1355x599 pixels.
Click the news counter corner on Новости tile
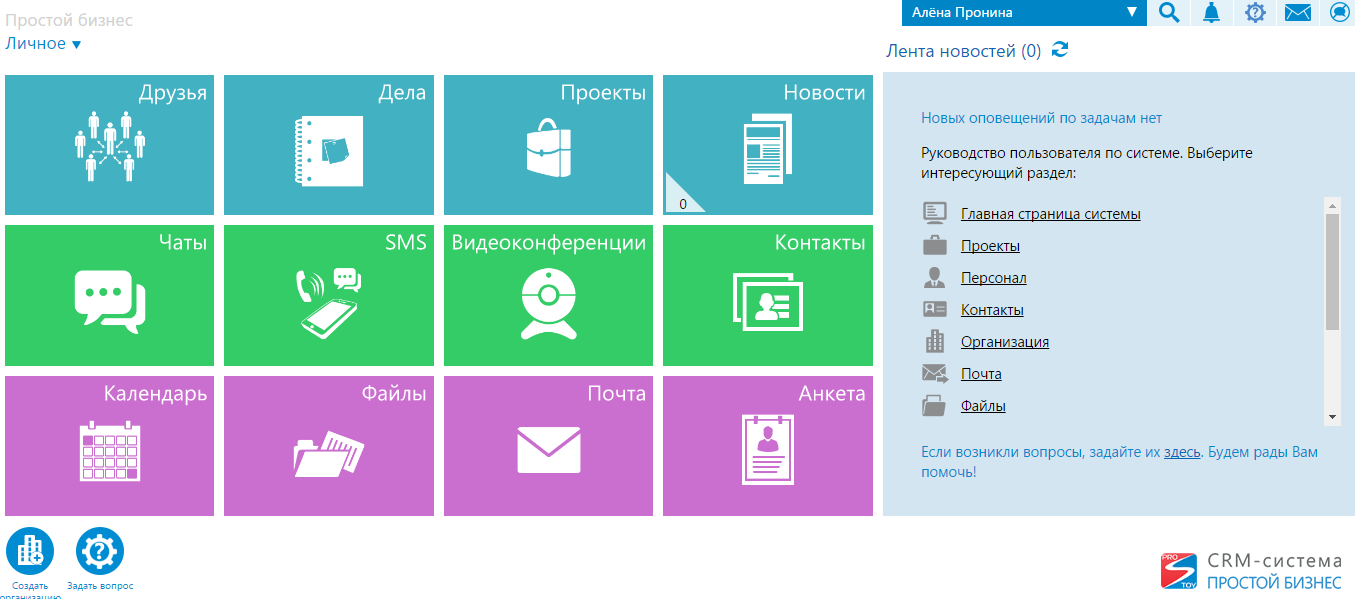coord(682,197)
